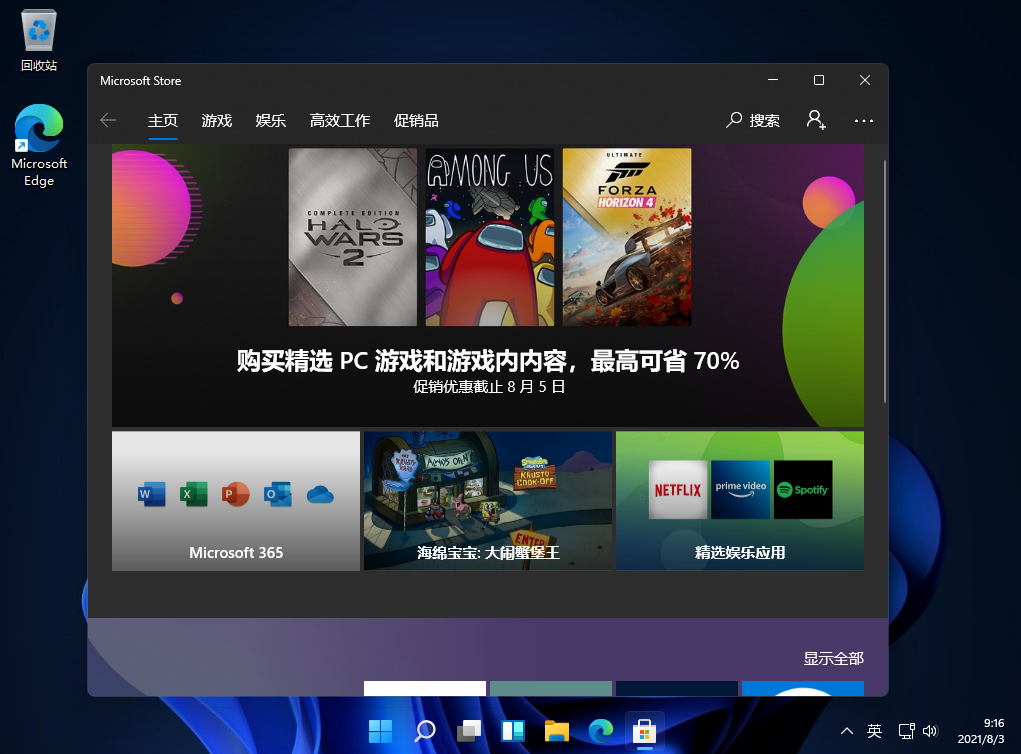Image resolution: width=1021 pixels, height=754 pixels.
Task: Open the Windows Start menu
Action: pyautogui.click(x=380, y=731)
